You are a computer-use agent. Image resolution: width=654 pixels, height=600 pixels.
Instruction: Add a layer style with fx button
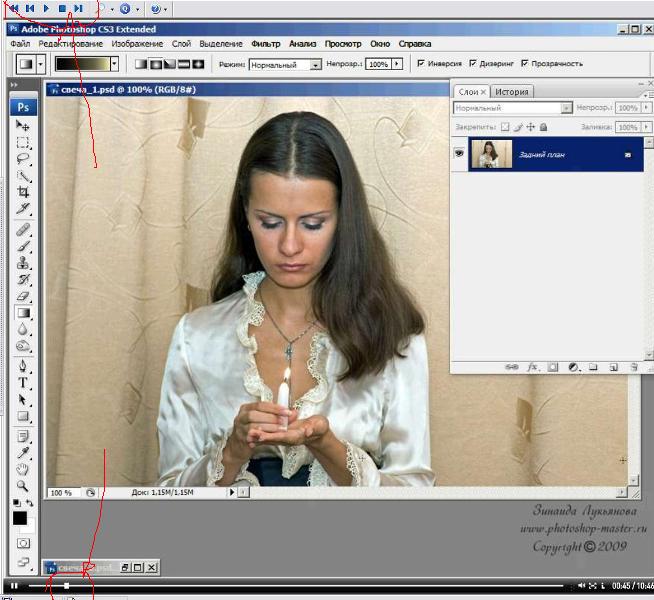click(532, 367)
